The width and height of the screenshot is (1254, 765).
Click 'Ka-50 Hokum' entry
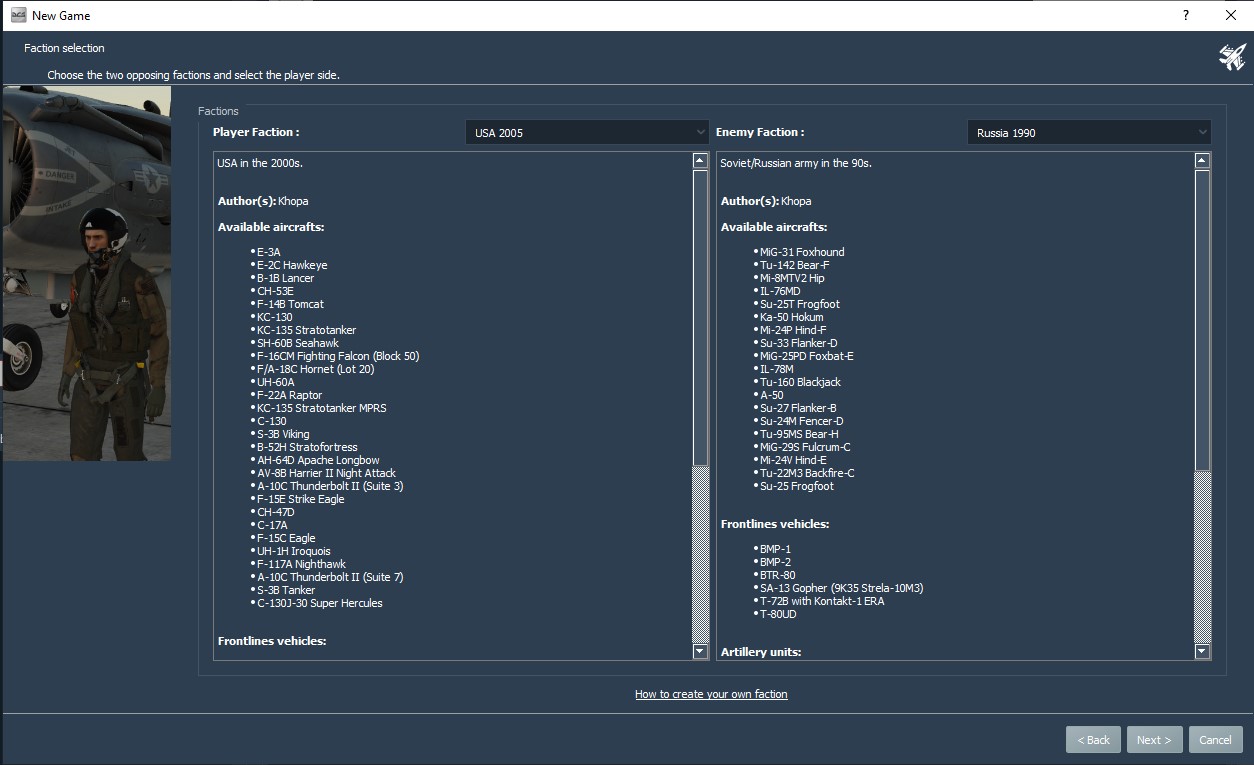pos(792,317)
